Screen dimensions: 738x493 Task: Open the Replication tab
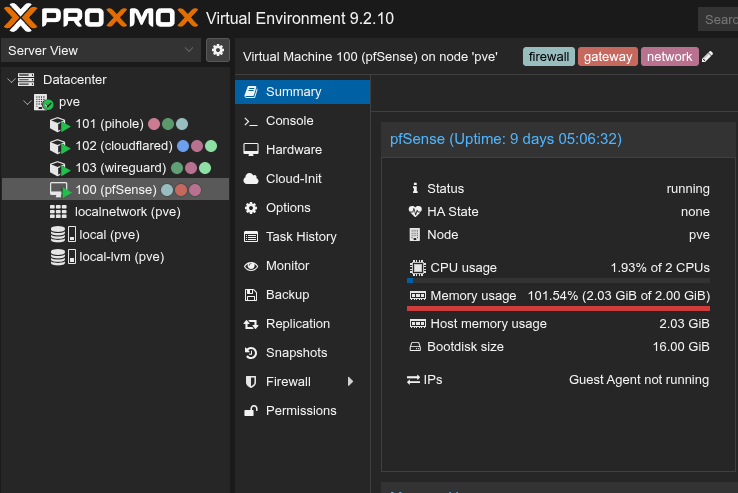pyautogui.click(x=302, y=324)
